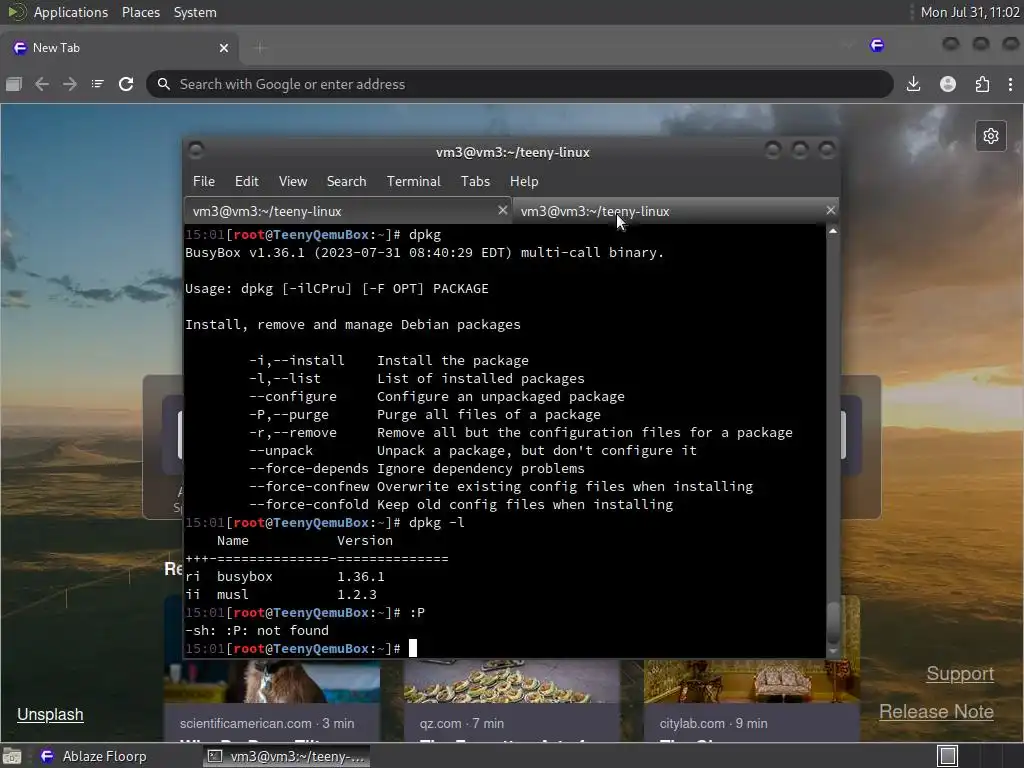Close the New Tab browser tab
The width and height of the screenshot is (1024, 768).
tap(223, 48)
